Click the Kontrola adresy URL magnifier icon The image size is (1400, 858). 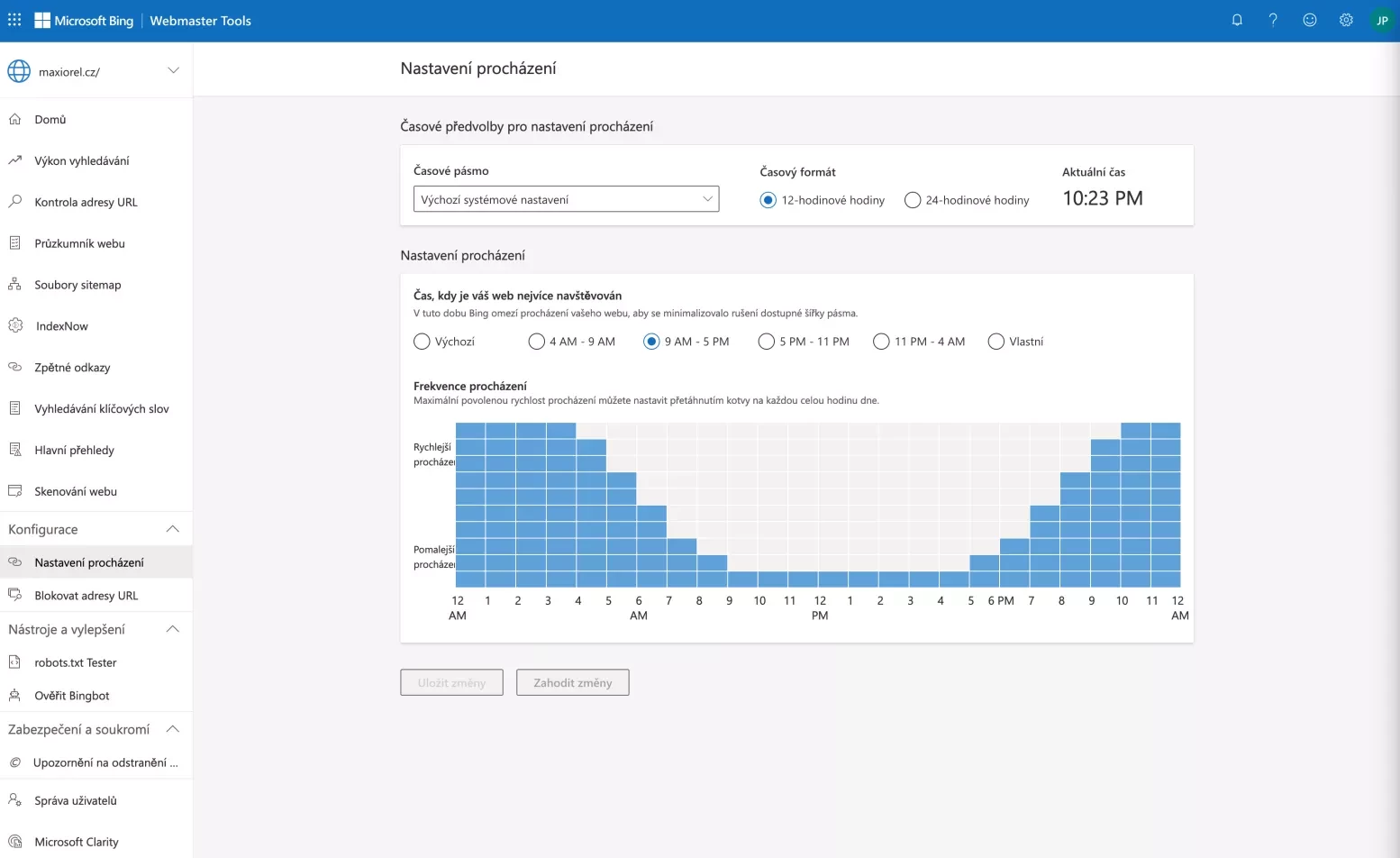(x=15, y=202)
